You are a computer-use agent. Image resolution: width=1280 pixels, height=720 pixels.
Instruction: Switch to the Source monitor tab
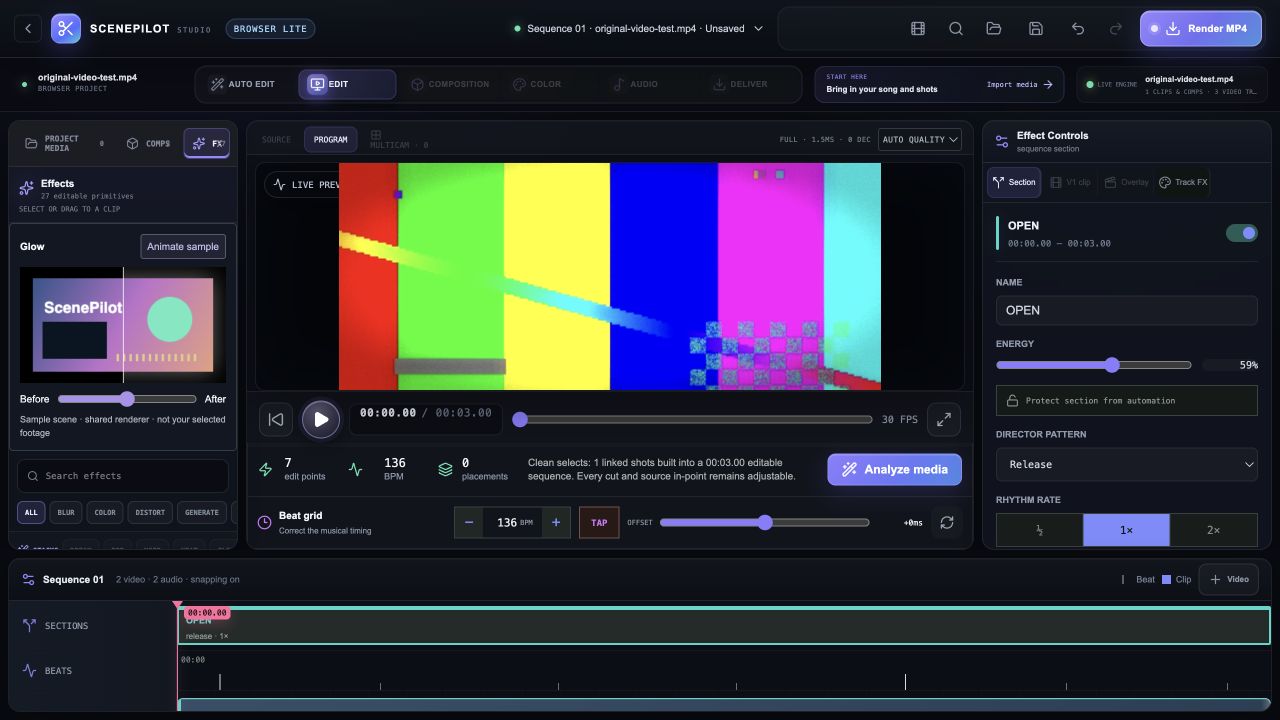click(276, 140)
